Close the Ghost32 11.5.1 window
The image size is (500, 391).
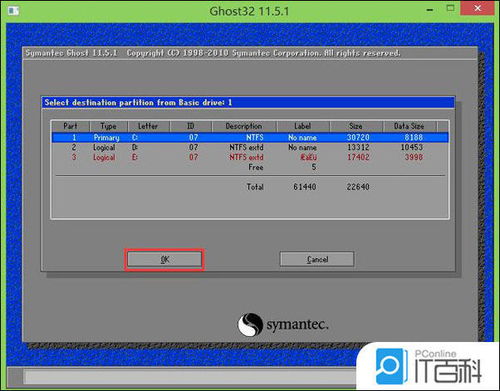point(477,8)
